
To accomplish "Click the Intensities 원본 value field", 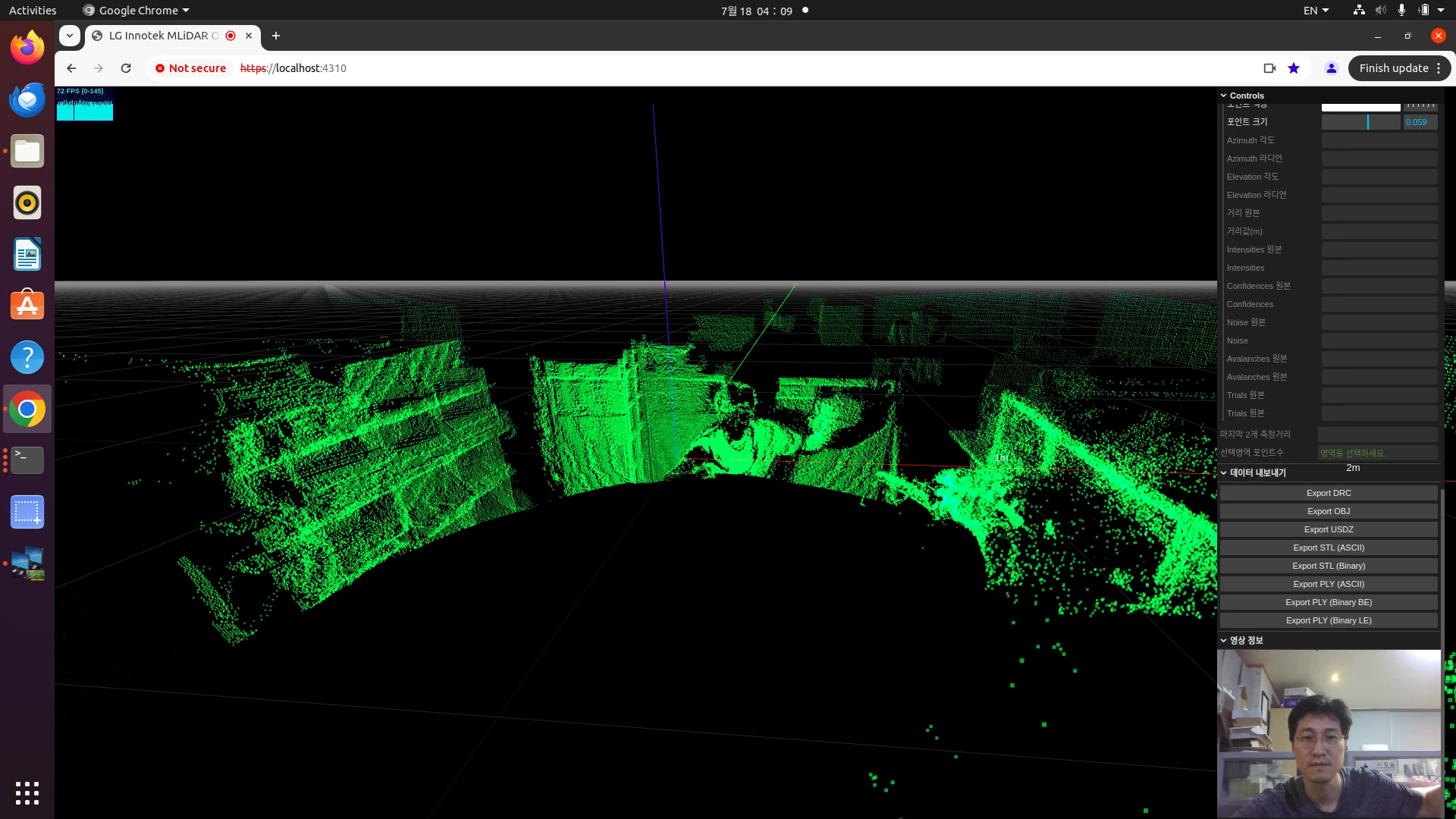I will pos(1379,249).
